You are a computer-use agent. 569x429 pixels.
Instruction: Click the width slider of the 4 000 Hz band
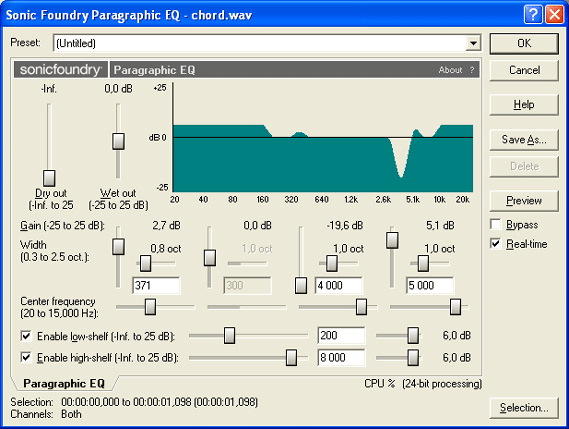331,263
